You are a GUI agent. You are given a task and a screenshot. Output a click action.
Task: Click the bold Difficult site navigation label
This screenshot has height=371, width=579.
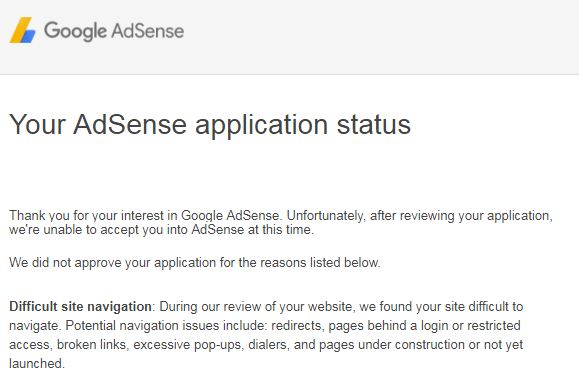(80, 306)
